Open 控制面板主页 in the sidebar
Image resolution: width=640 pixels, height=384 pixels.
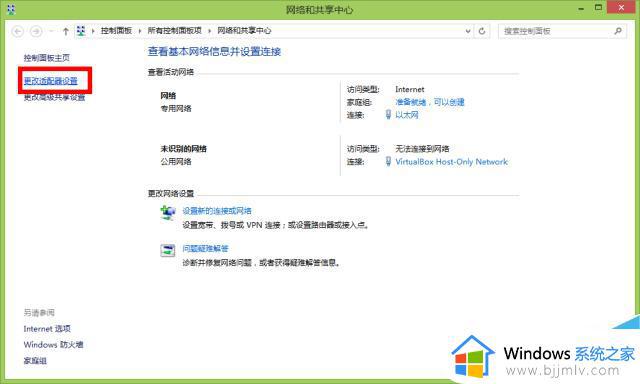(47, 58)
